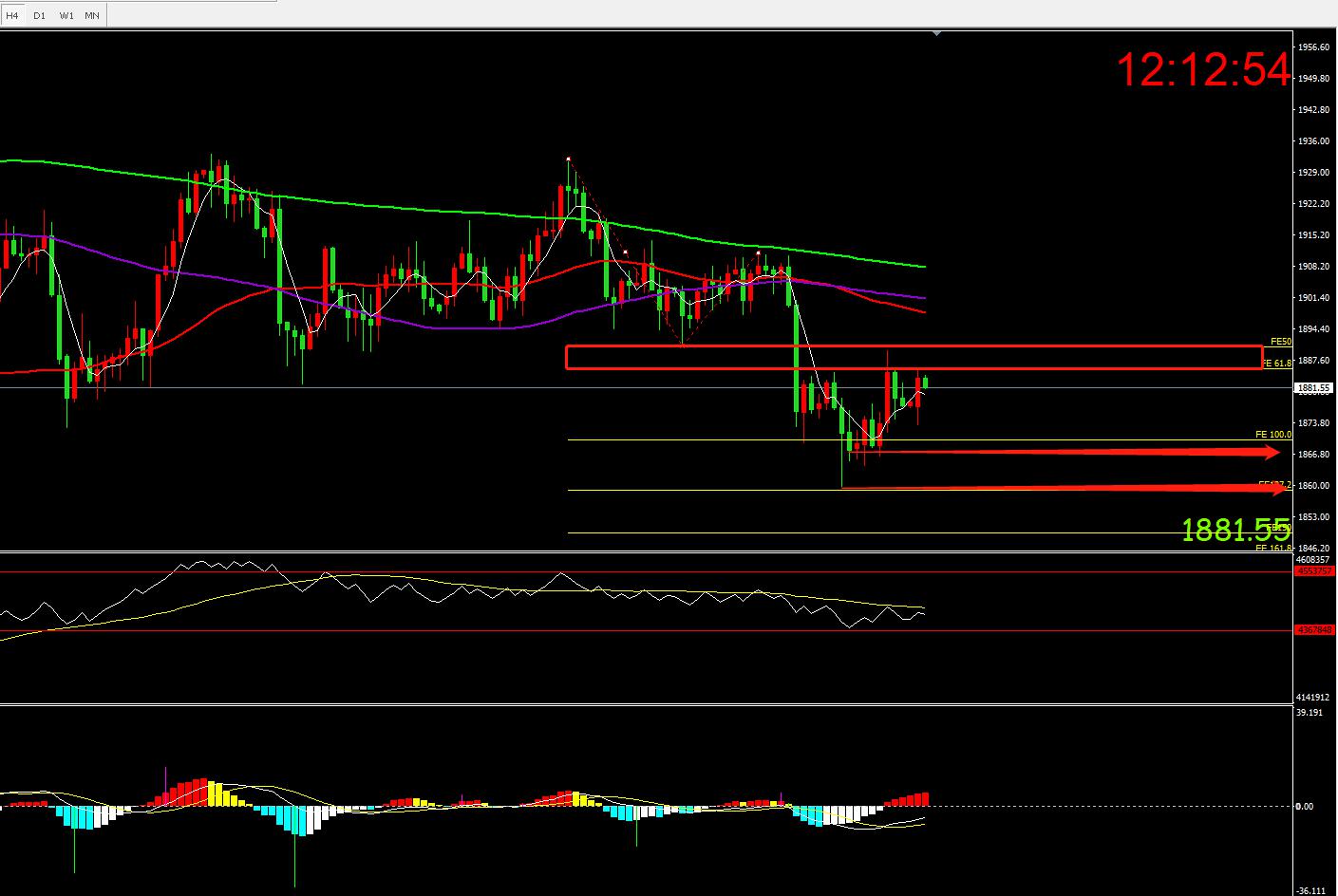Click the 1936.00 price scale value

1312,140
